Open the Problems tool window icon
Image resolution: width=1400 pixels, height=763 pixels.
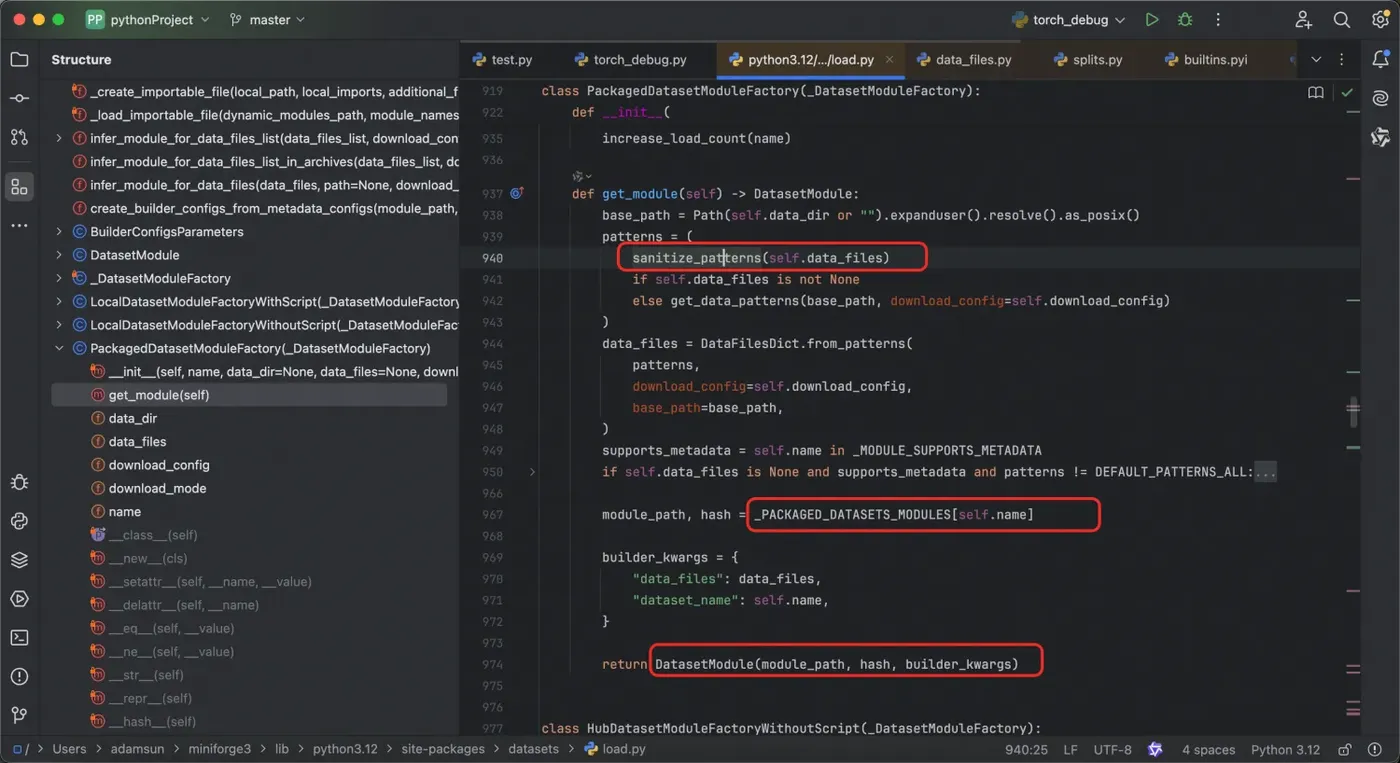click(x=19, y=676)
